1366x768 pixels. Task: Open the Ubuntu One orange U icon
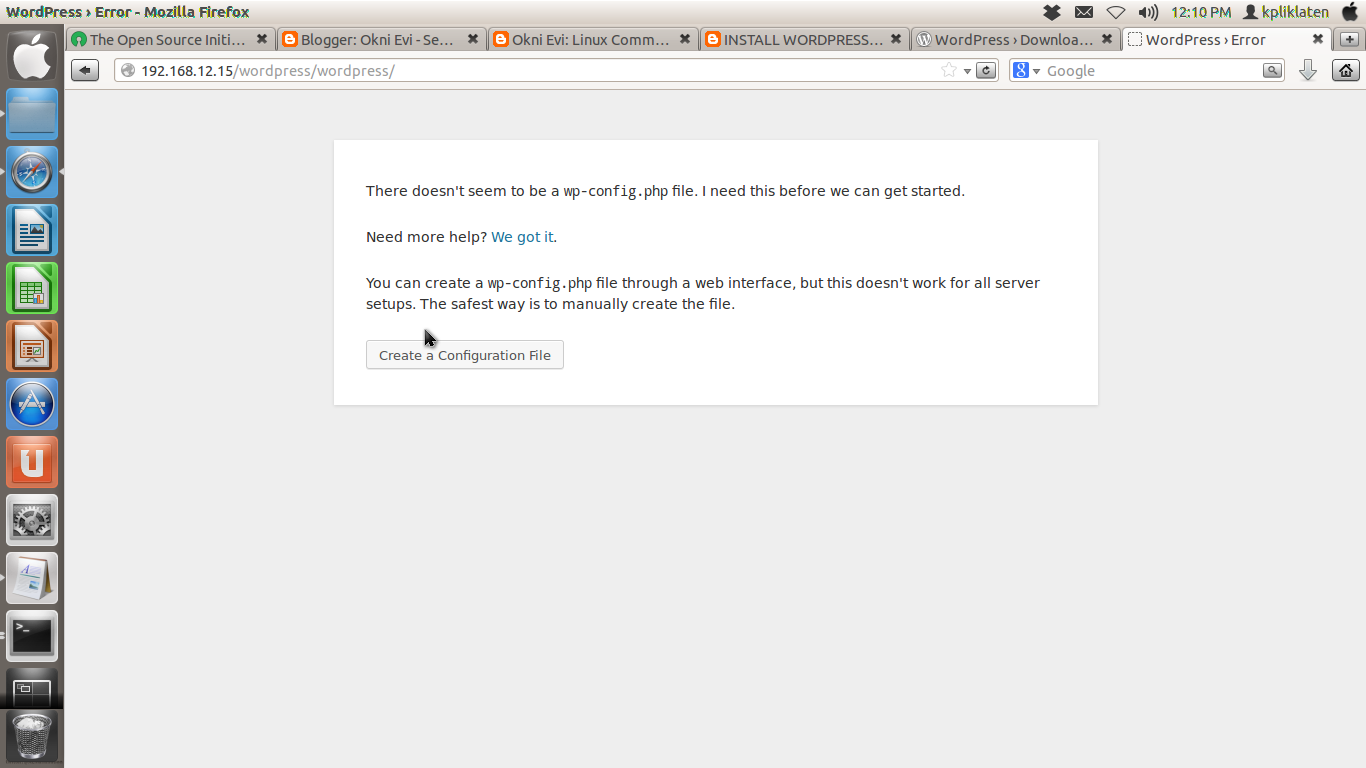pos(33,462)
